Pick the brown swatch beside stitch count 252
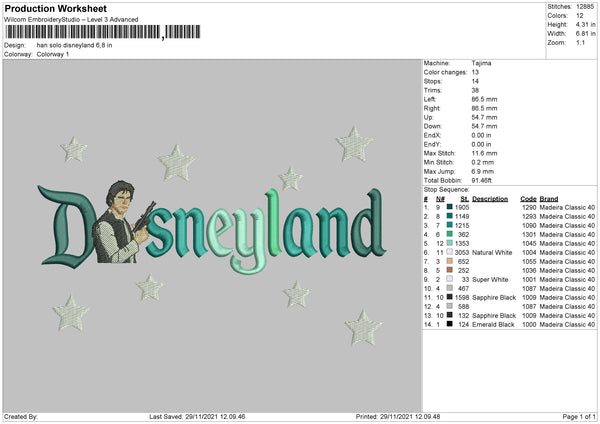Viewport: 600px width, 424px height. 450,270
